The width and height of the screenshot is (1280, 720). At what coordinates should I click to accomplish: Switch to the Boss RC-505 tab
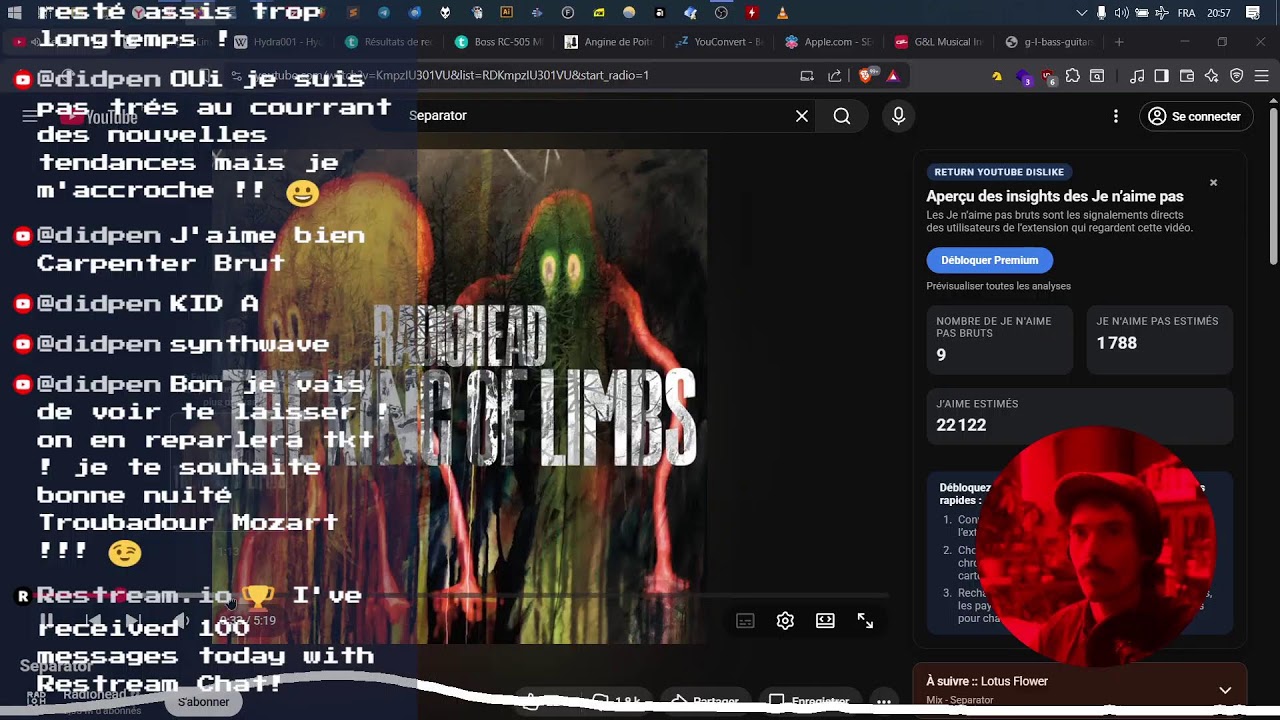pos(498,42)
